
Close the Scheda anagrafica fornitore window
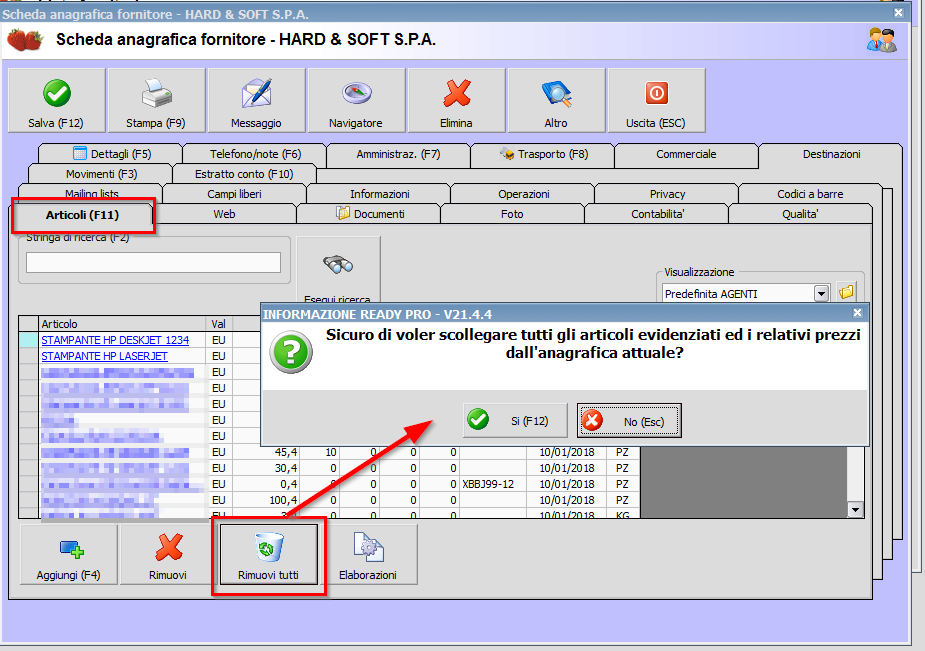[898, 12]
